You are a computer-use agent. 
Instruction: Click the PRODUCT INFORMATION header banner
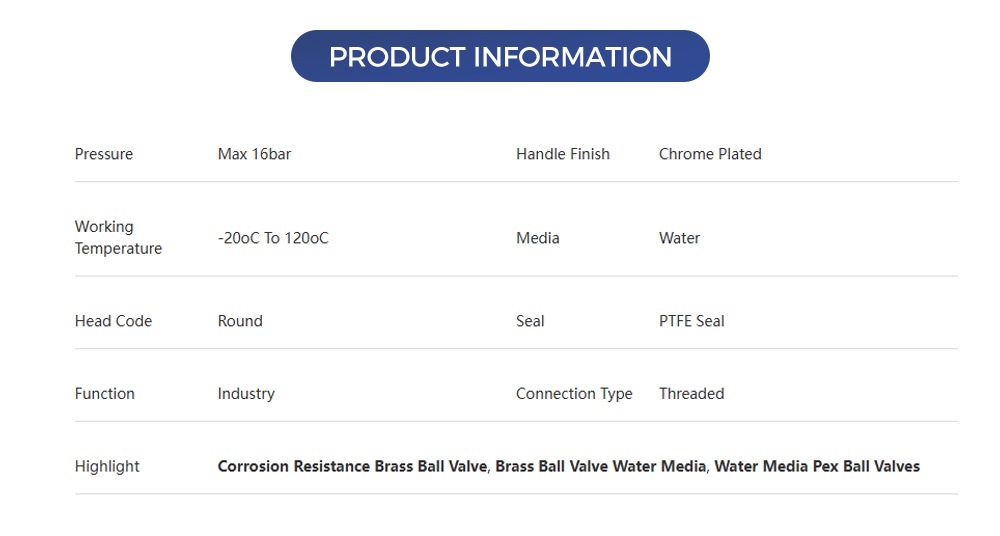500,56
